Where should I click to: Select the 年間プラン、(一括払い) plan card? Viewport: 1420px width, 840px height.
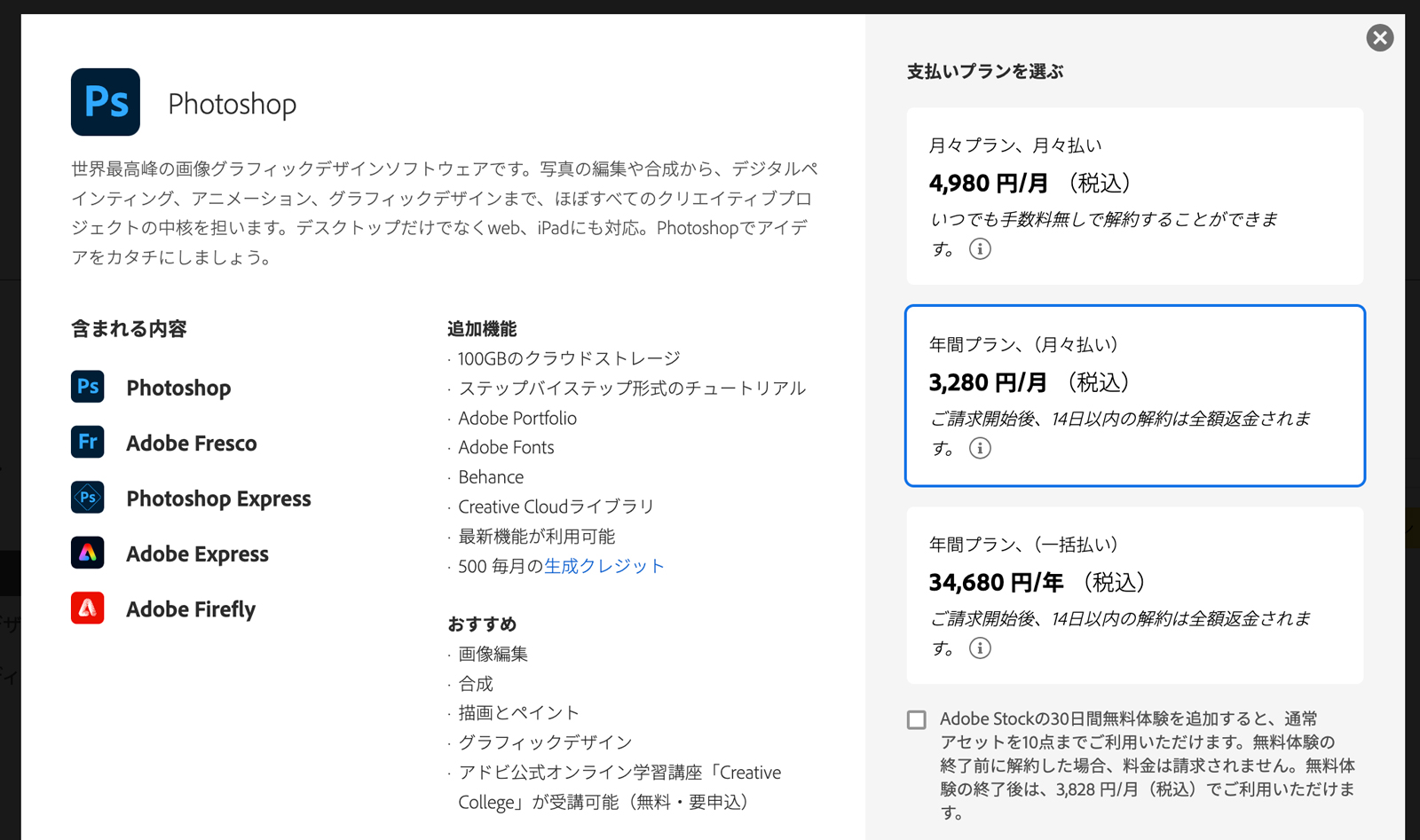(1135, 595)
